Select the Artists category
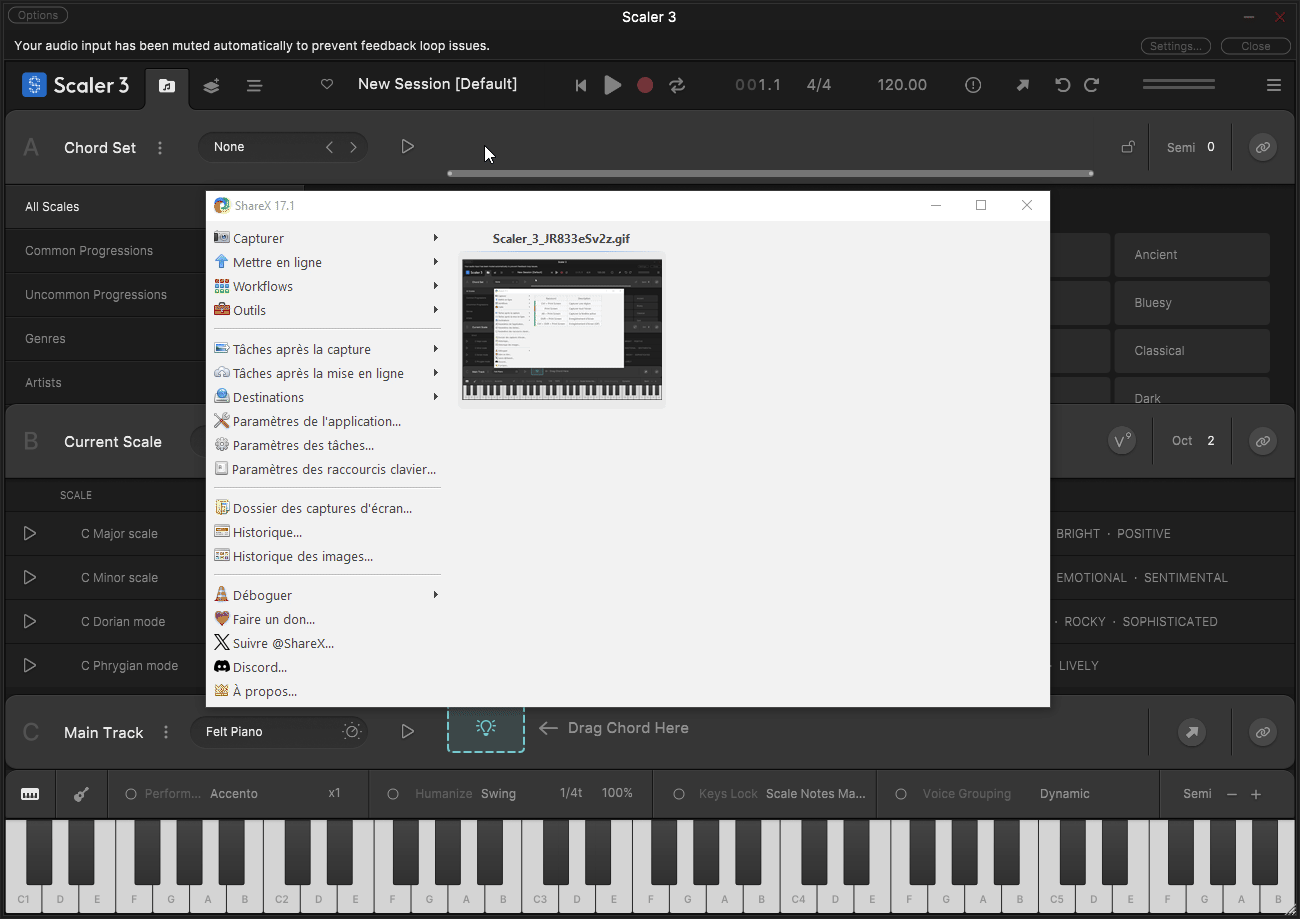Viewport: 1300px width, 919px height. point(105,383)
